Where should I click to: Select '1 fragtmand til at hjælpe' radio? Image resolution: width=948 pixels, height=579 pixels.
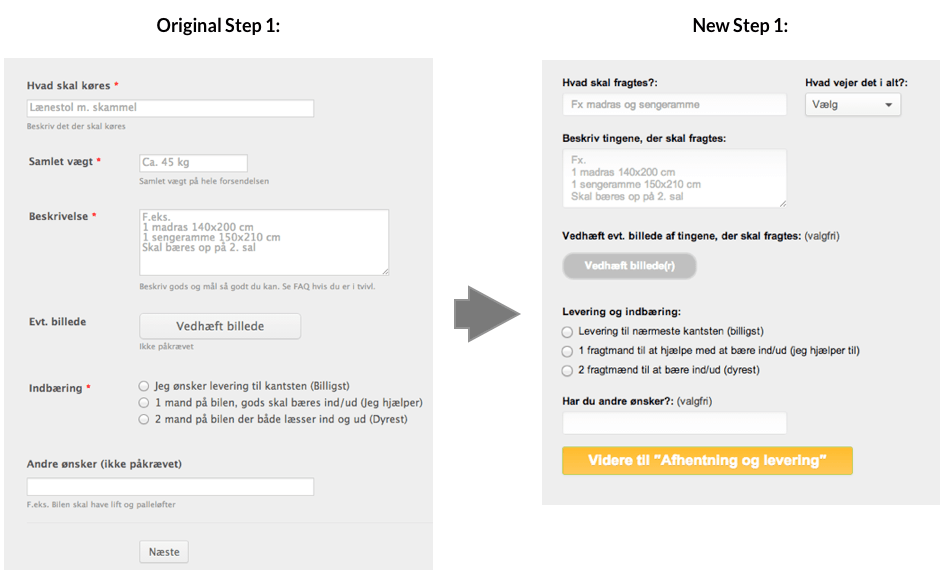(568, 351)
